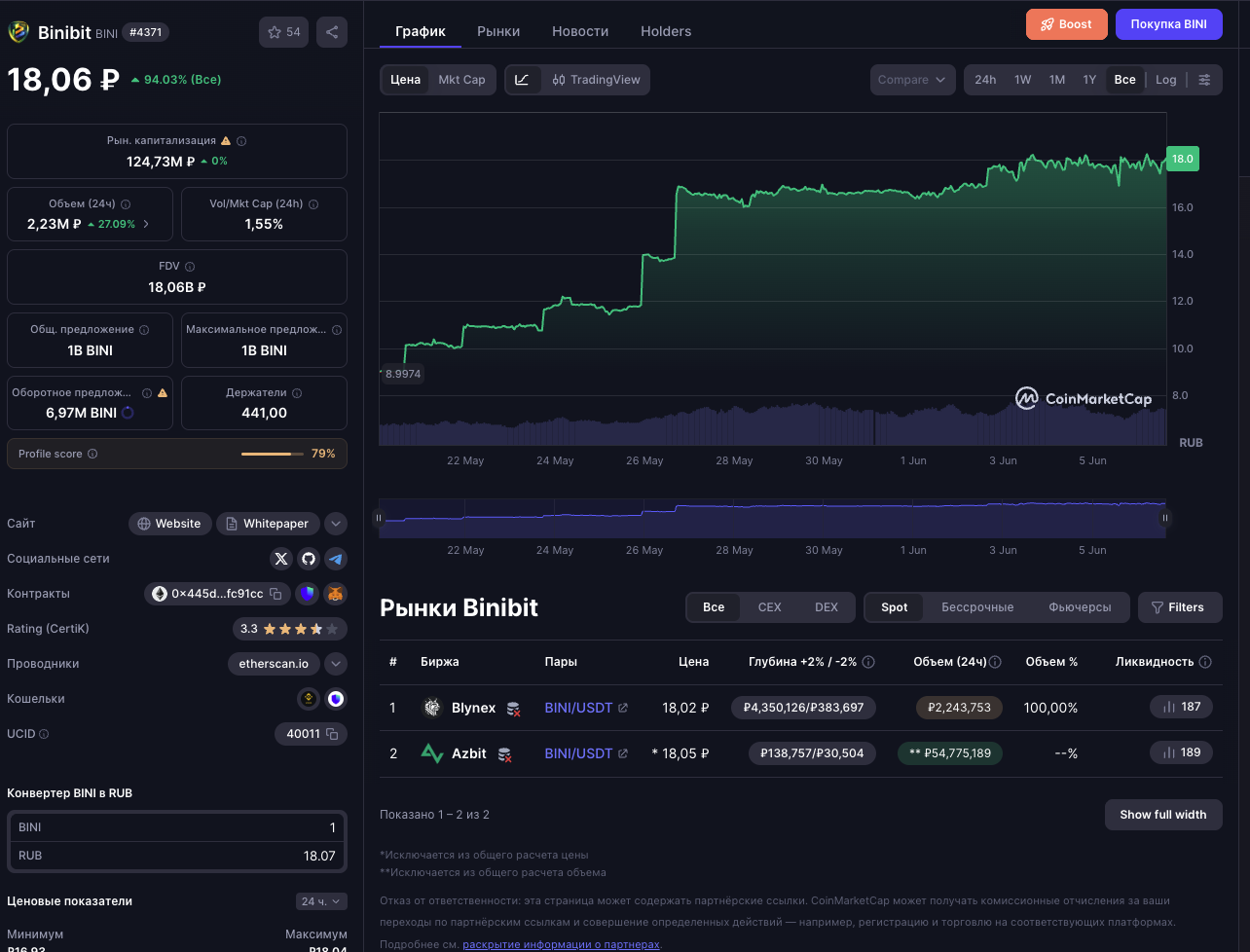
Task: Show info for Глубина +2% / -2% column
Action: [x=868, y=662]
